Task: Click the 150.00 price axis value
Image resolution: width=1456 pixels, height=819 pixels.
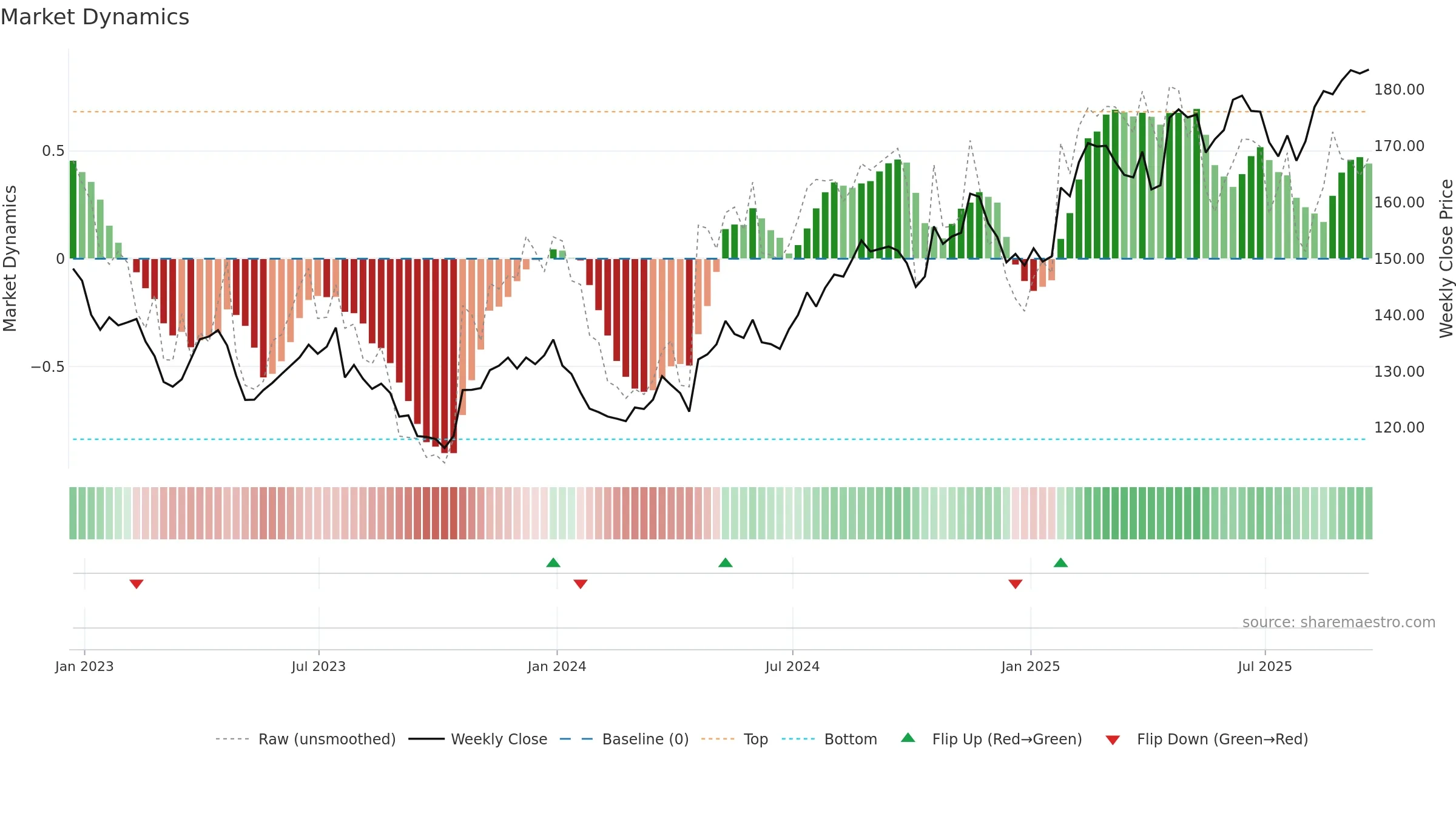Action: pyautogui.click(x=1399, y=258)
